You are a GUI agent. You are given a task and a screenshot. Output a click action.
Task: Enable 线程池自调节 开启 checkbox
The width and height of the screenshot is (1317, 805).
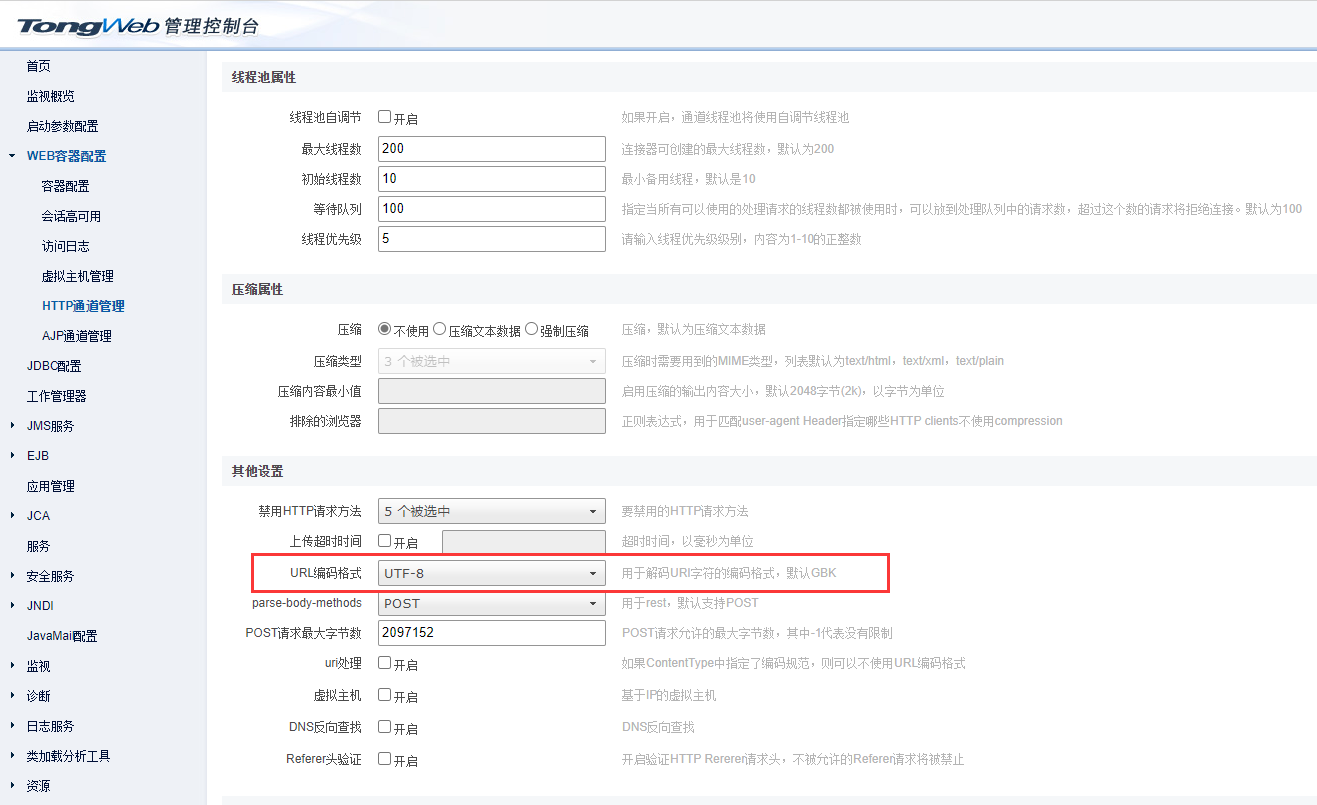[x=384, y=116]
